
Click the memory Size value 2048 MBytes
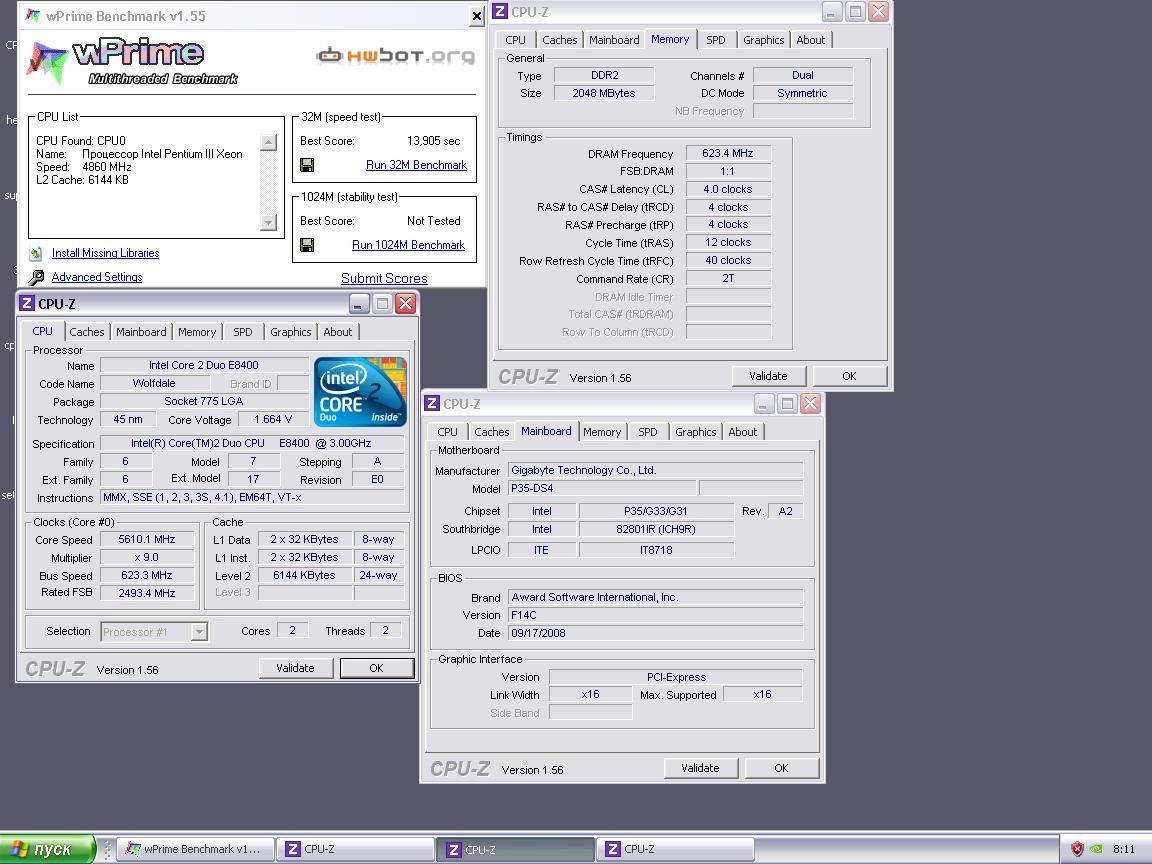[x=603, y=93]
